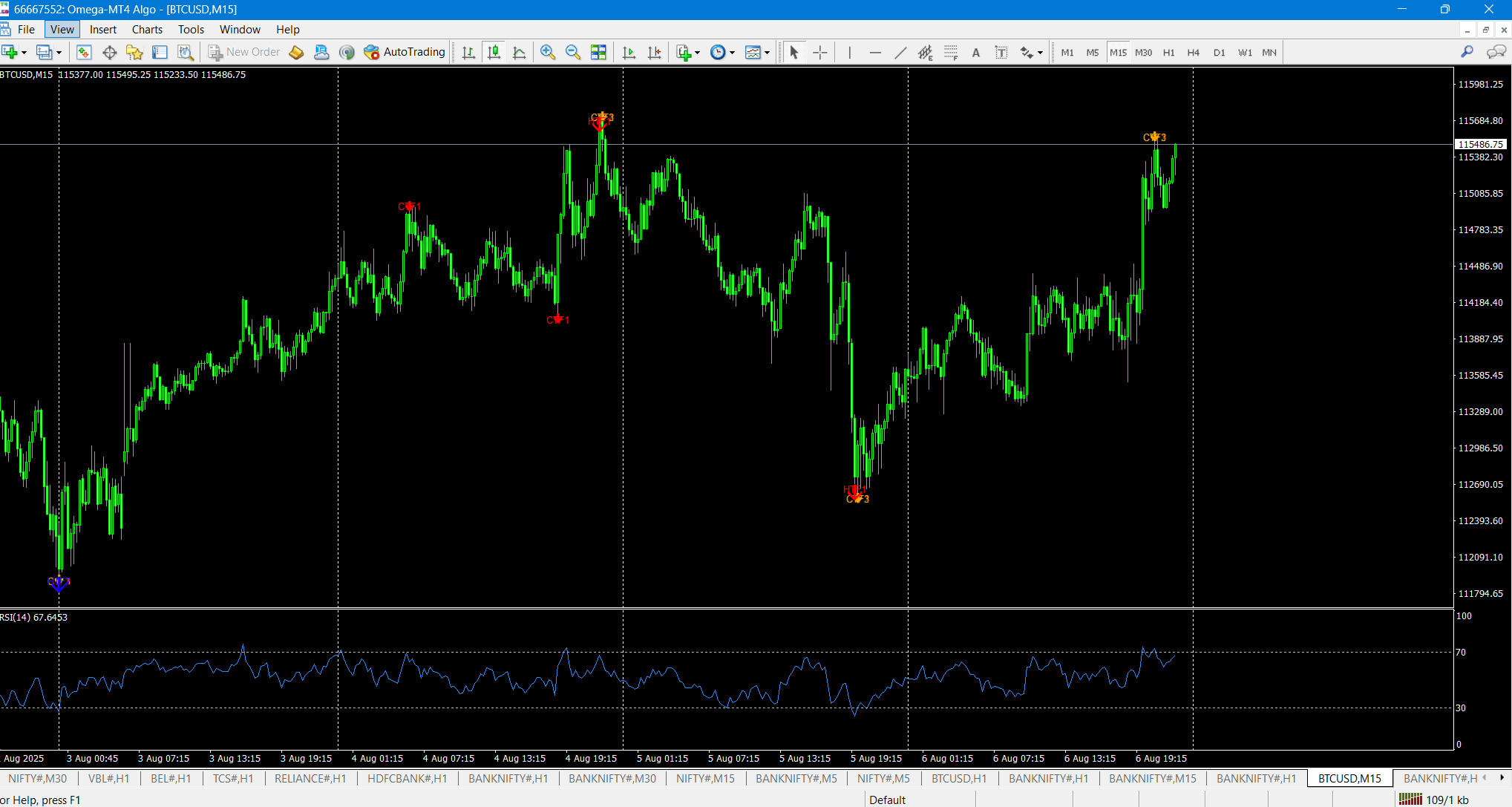Select the Draw Trendline tool

900,52
